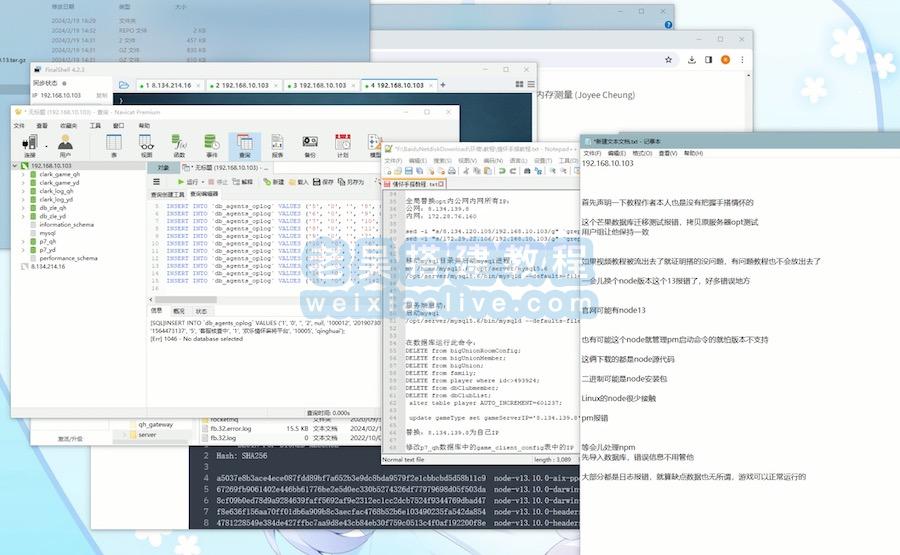This screenshot has width=900, height=555.
Task: Switch to 对象 tab in Navicat
Action: (x=163, y=168)
